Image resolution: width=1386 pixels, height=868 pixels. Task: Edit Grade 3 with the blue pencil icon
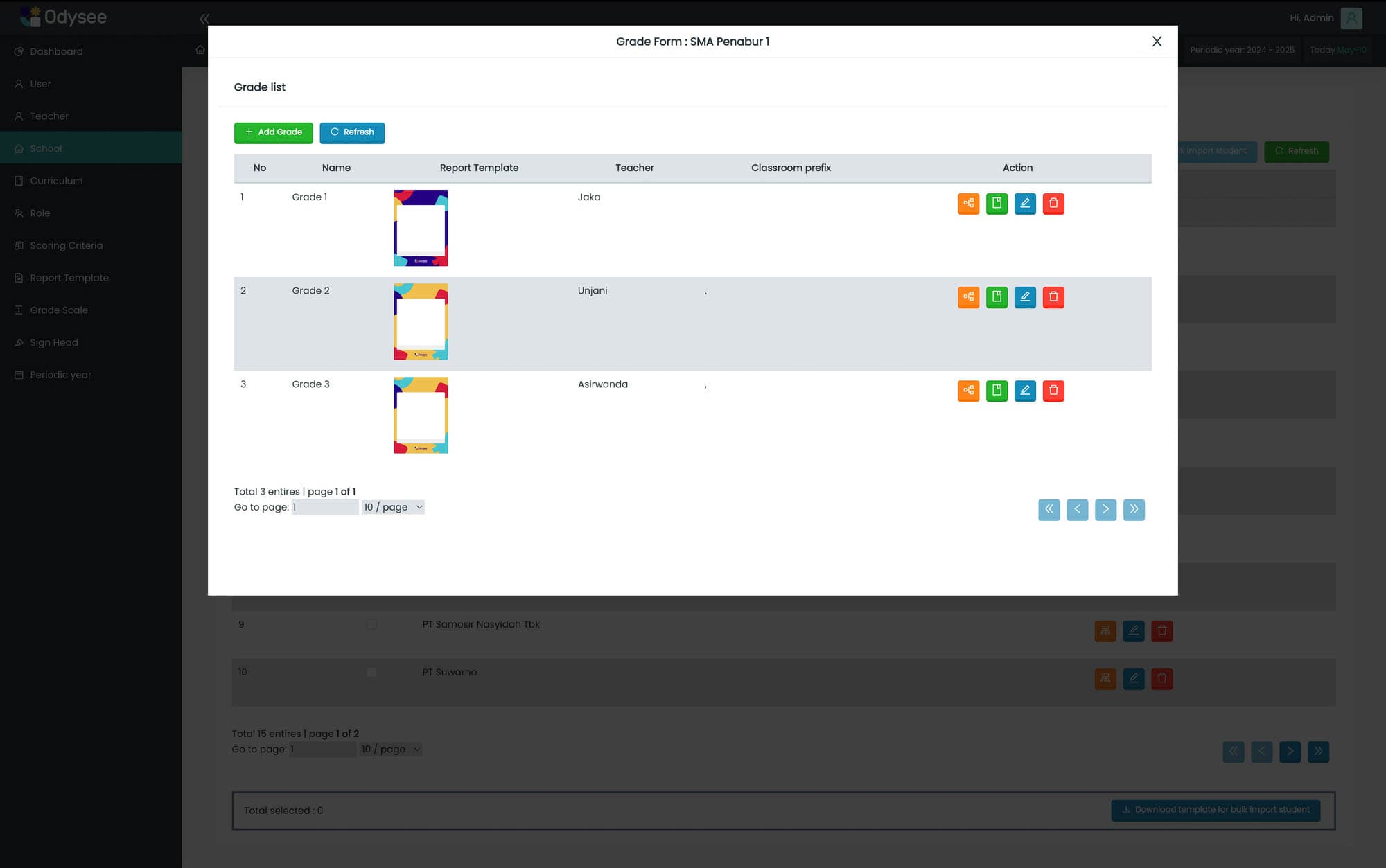(1025, 391)
